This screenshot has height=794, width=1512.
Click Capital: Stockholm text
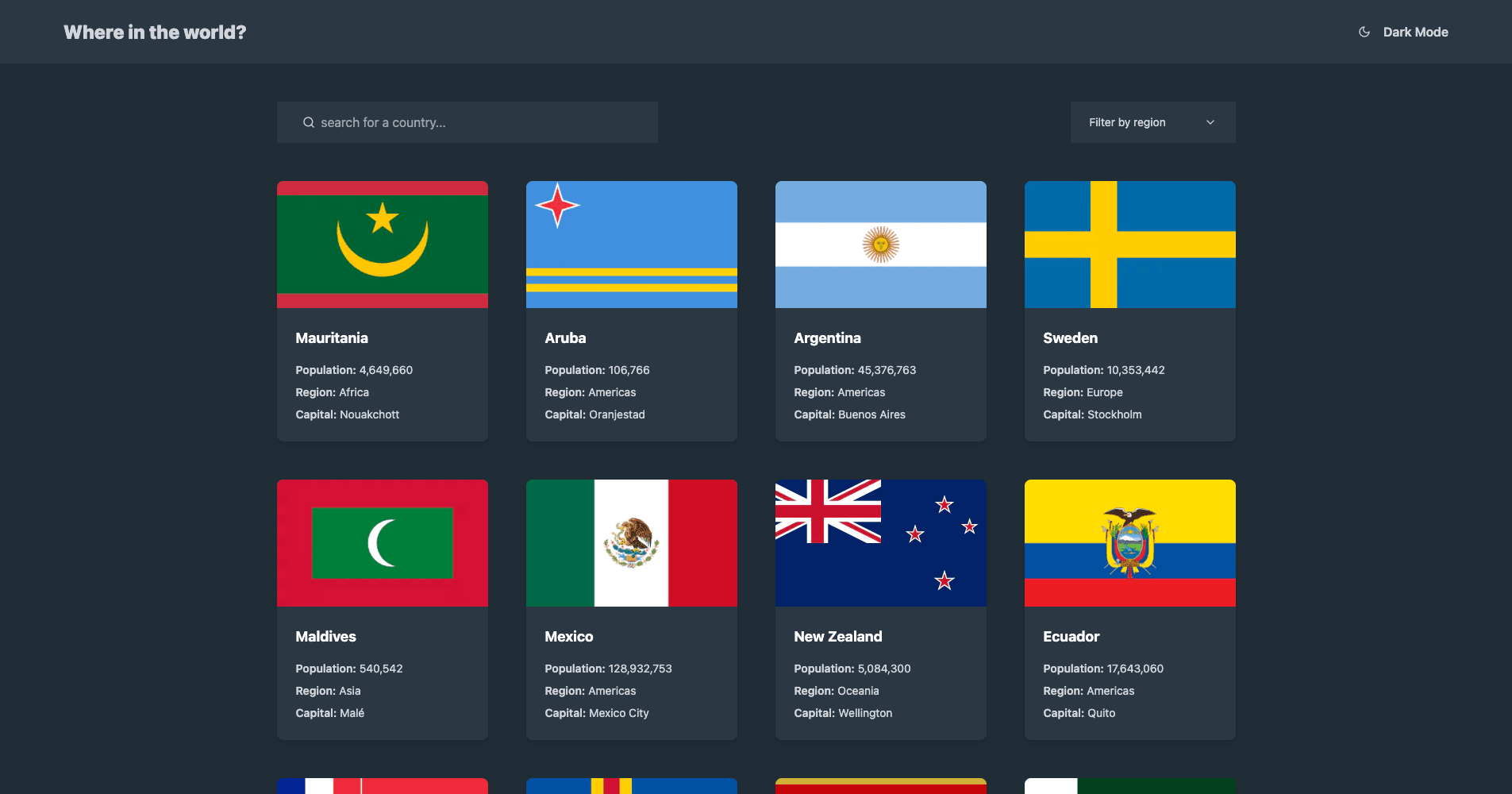[x=1092, y=414]
